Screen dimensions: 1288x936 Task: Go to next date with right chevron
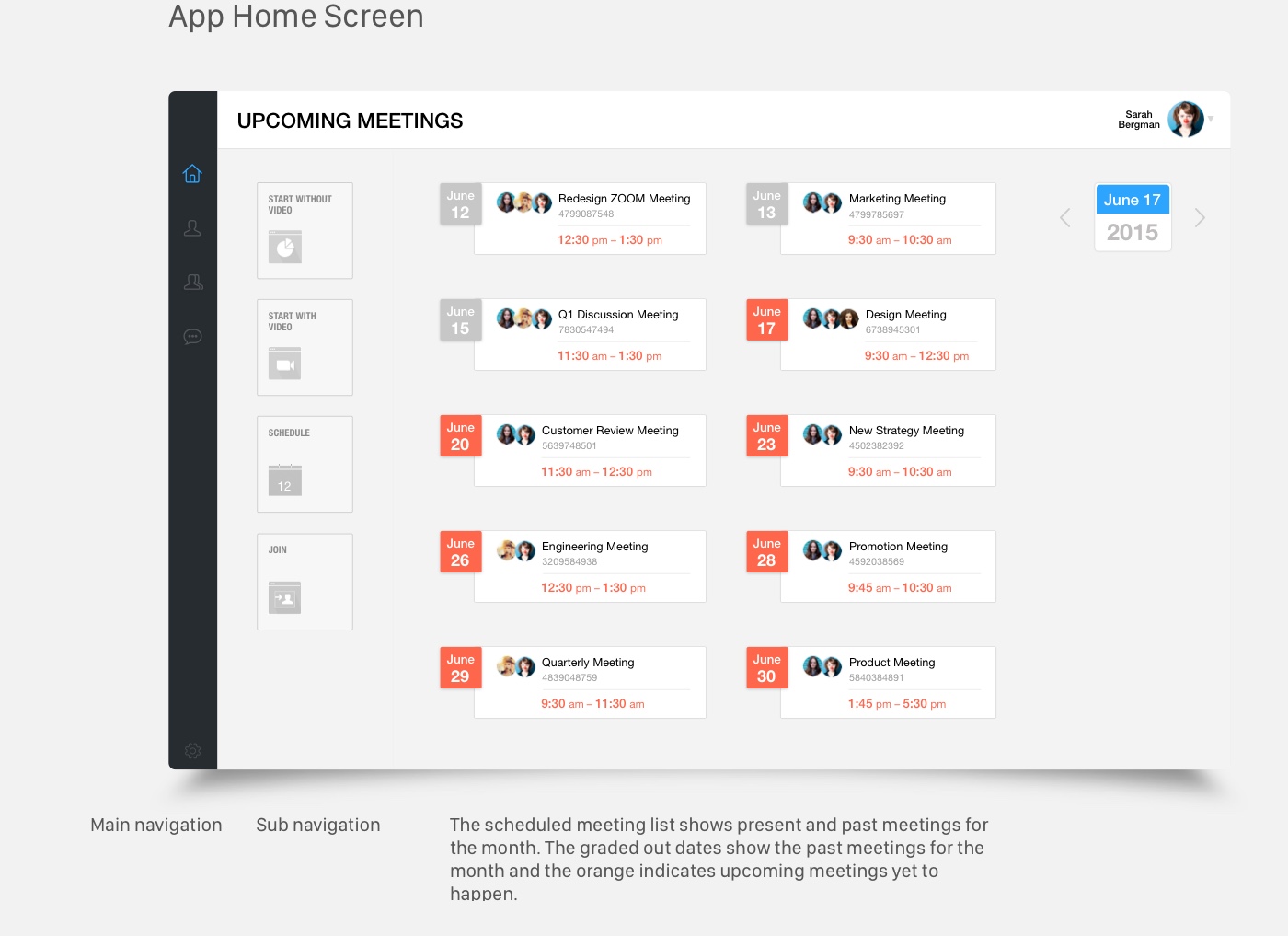click(x=1200, y=218)
